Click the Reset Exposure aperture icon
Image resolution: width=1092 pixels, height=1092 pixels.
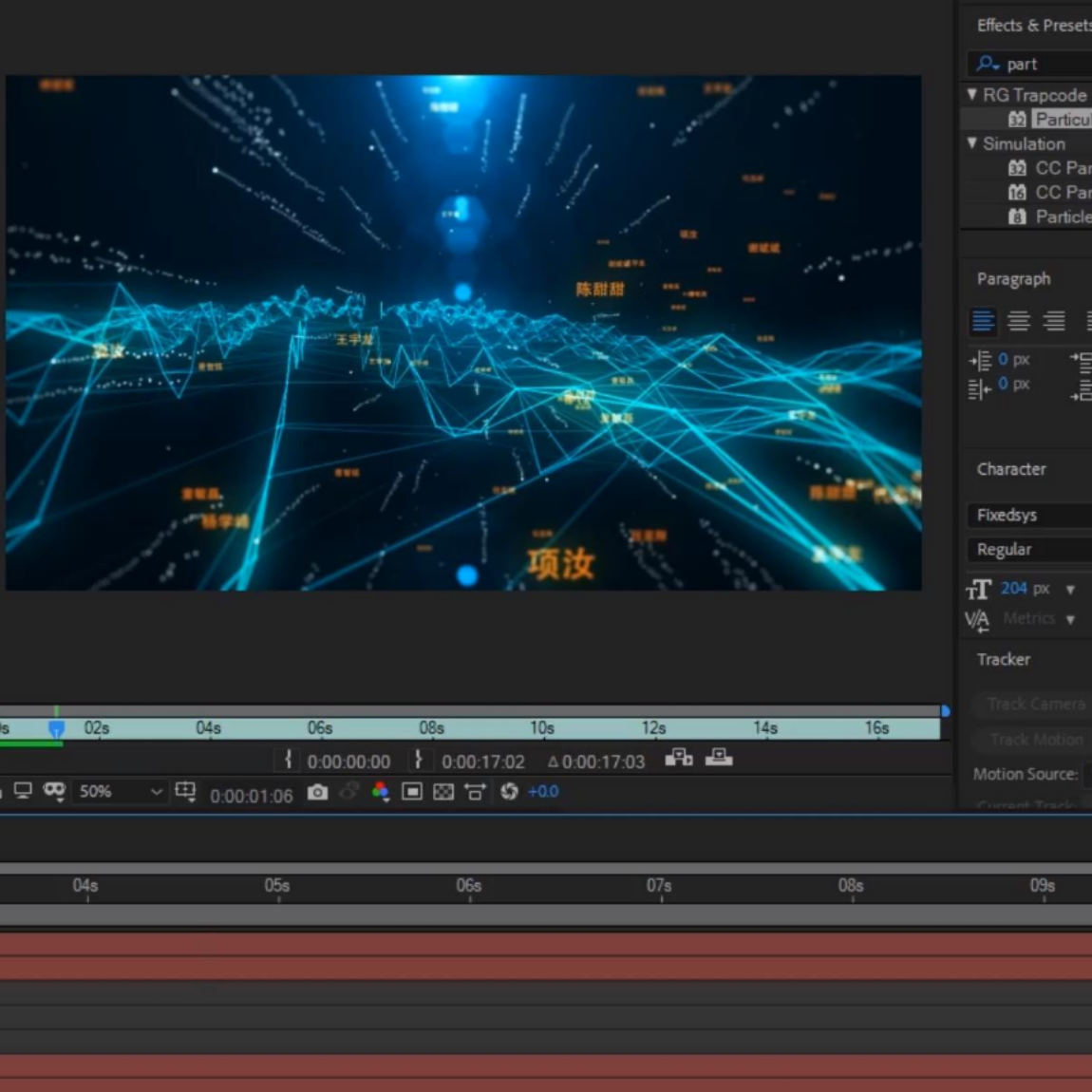coord(509,792)
